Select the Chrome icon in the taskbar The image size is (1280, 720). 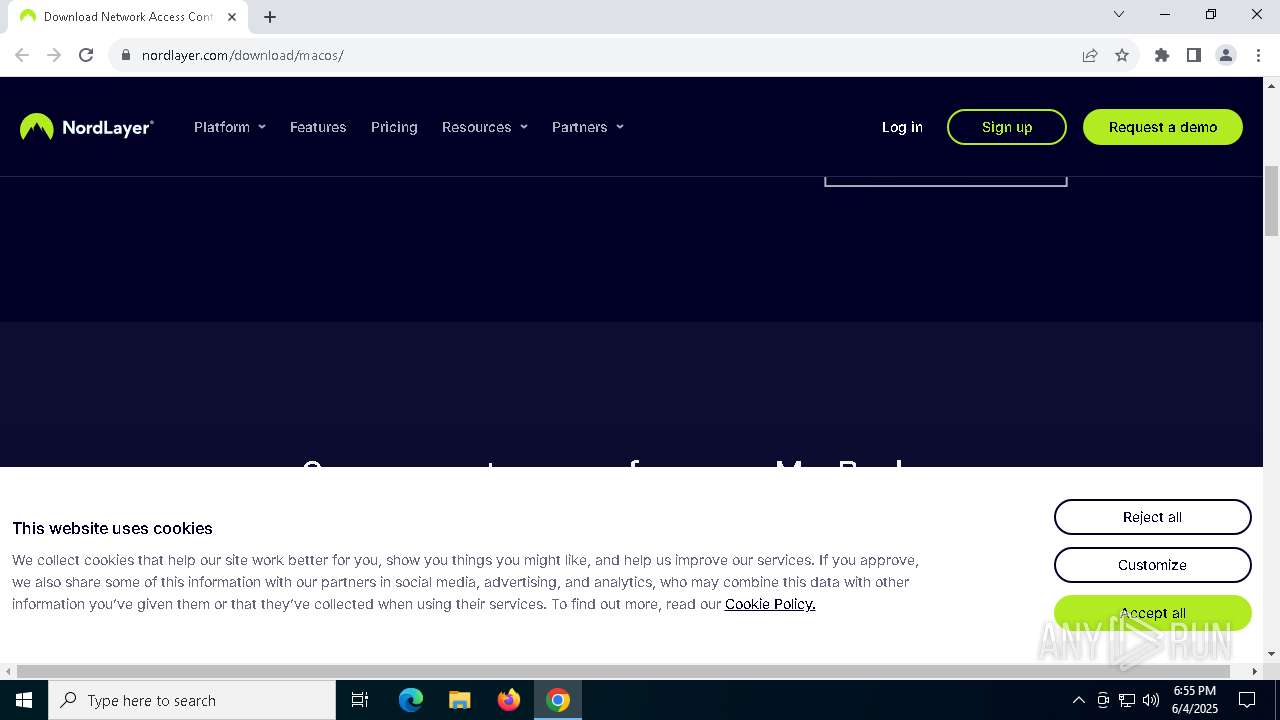coord(558,700)
